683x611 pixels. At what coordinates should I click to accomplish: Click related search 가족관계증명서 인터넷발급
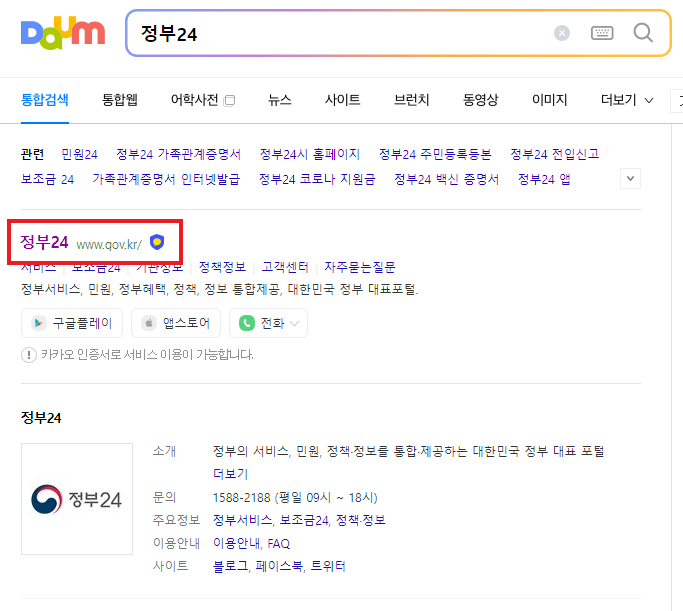click(166, 179)
